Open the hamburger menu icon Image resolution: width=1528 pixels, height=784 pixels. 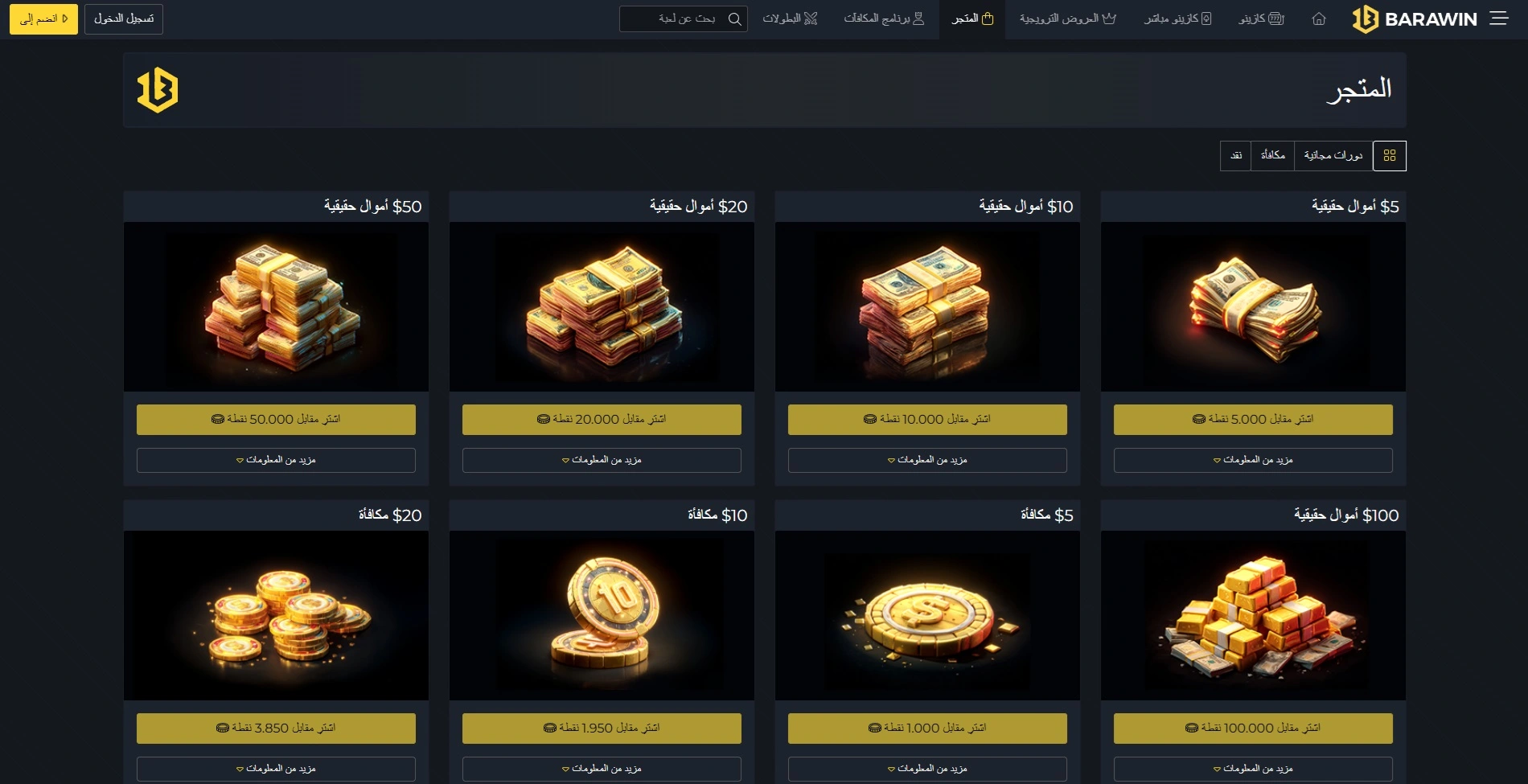[1498, 18]
